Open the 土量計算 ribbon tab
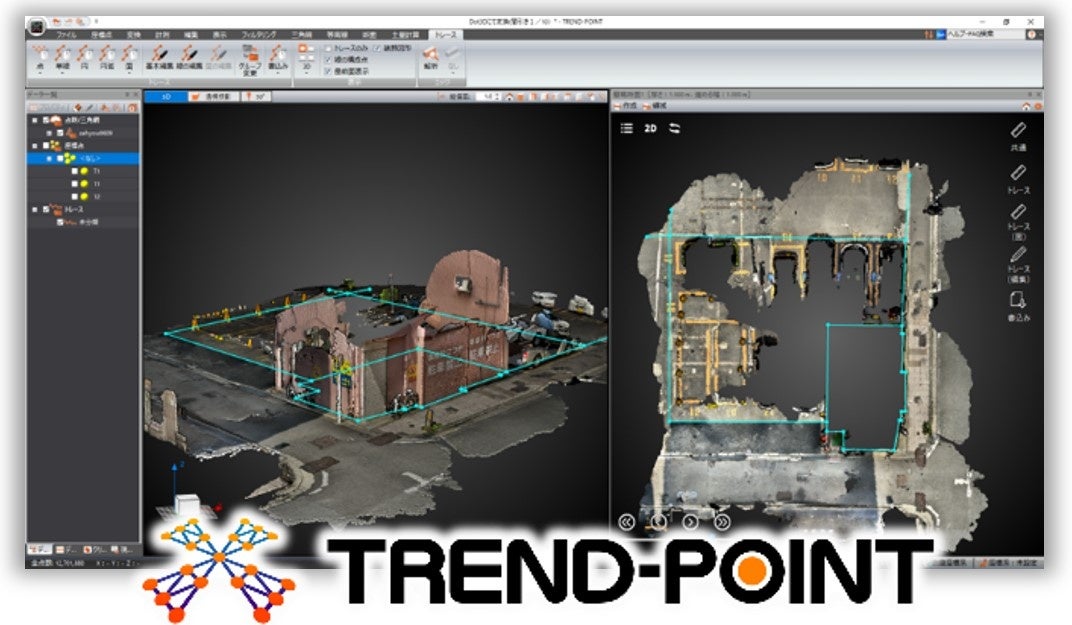This screenshot has height=625, width=1072. tap(405, 35)
